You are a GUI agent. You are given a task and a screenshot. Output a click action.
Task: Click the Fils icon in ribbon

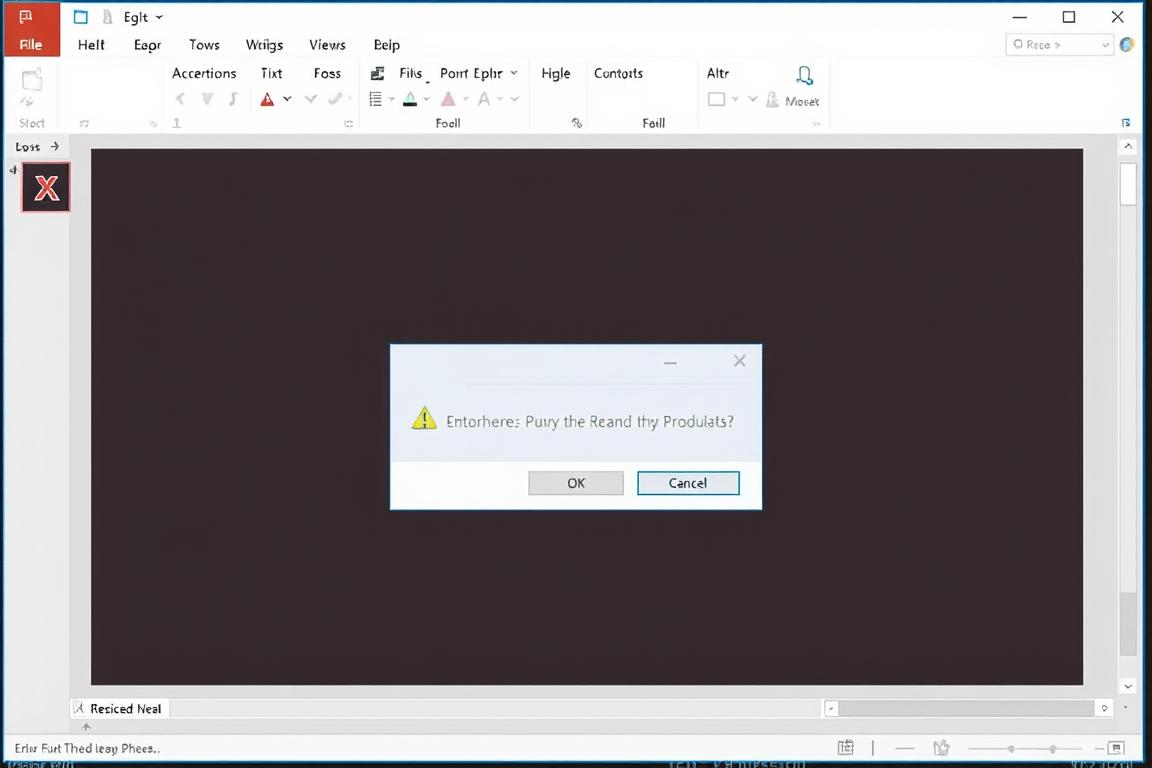click(378, 73)
